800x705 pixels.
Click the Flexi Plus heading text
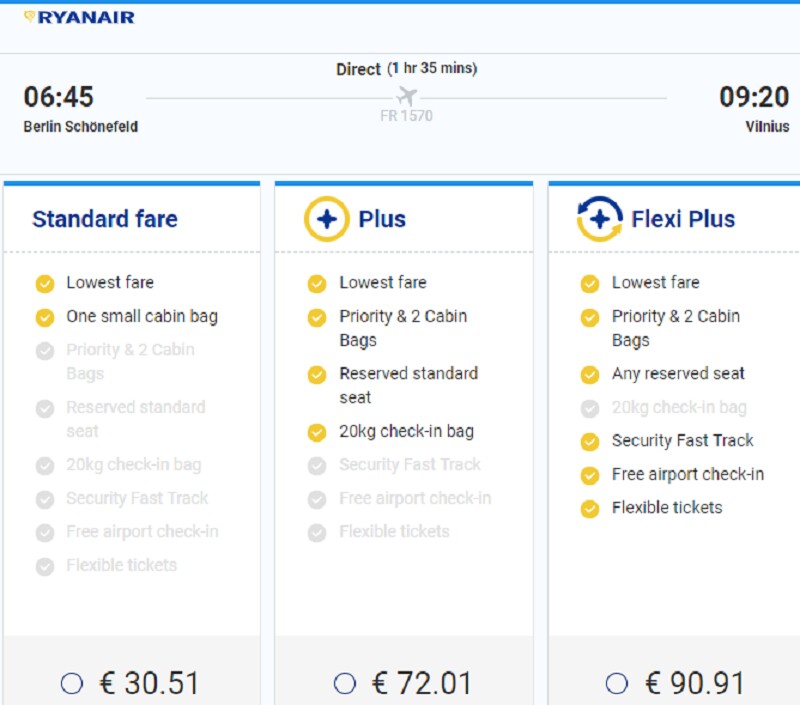point(683,219)
